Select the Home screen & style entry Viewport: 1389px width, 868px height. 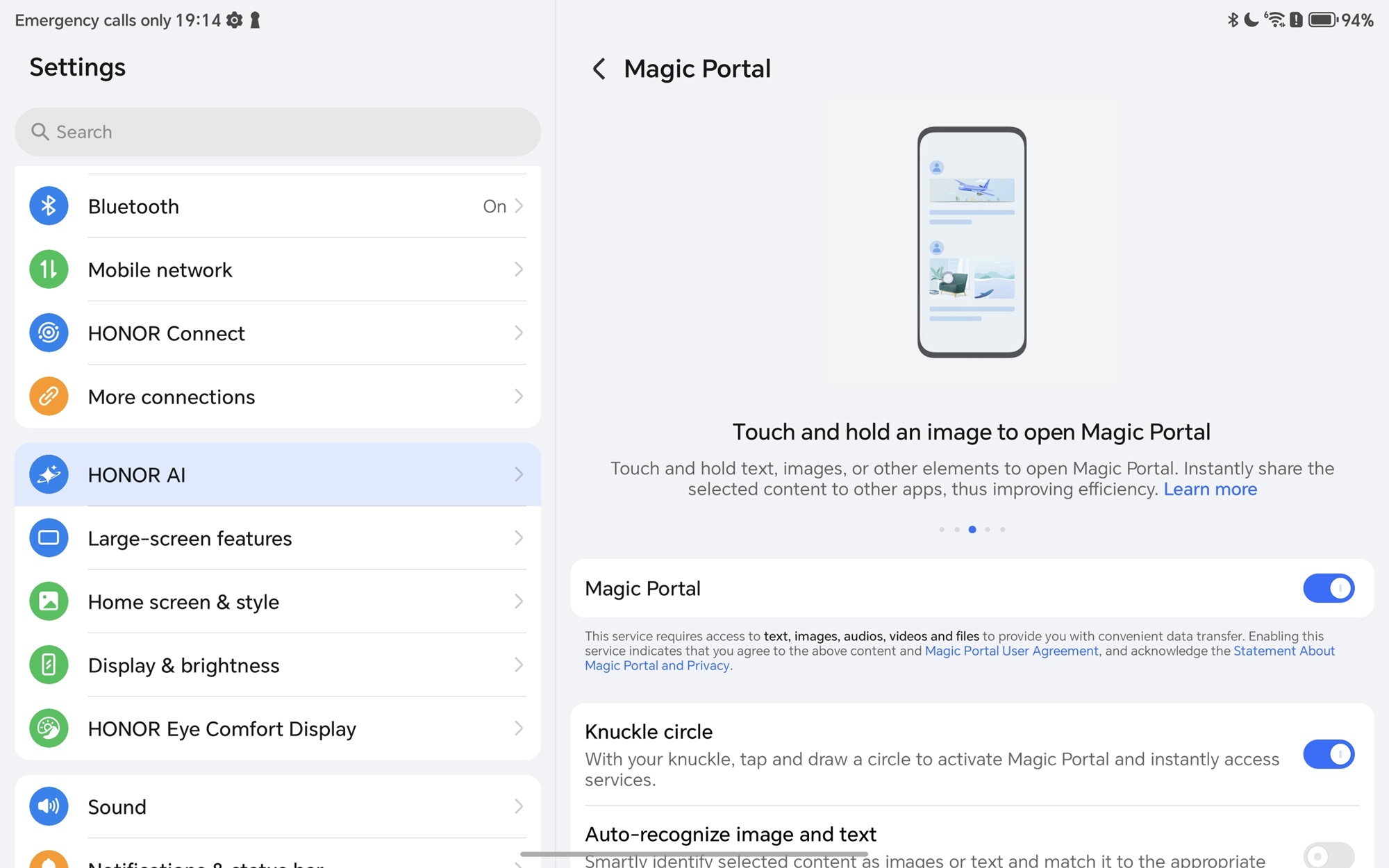click(x=183, y=601)
